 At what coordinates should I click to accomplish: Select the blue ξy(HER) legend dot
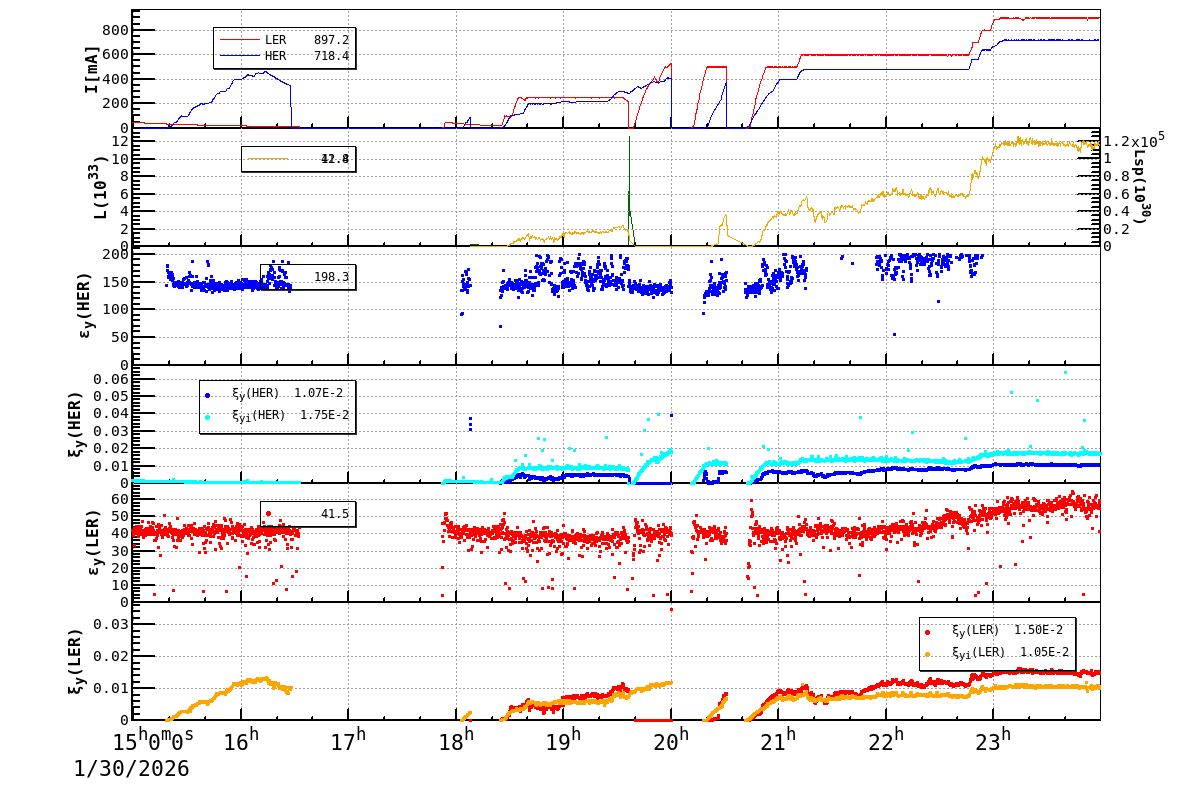(x=207, y=394)
